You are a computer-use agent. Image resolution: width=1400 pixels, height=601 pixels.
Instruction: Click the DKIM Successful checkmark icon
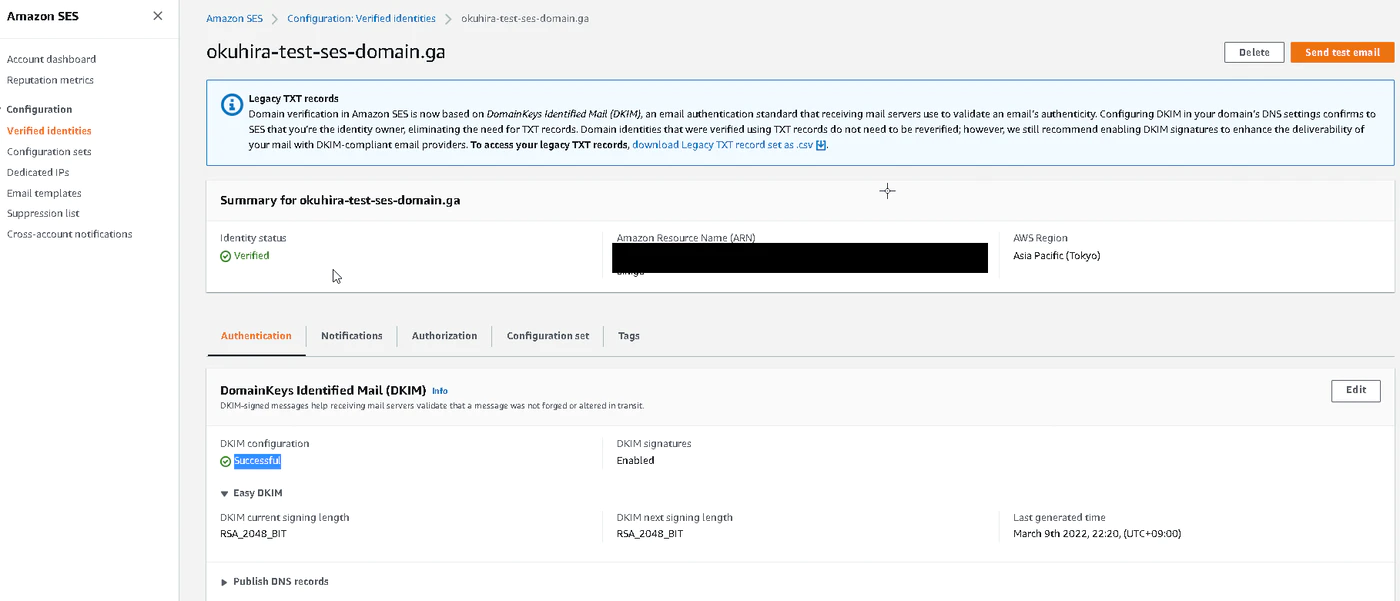[226, 461]
